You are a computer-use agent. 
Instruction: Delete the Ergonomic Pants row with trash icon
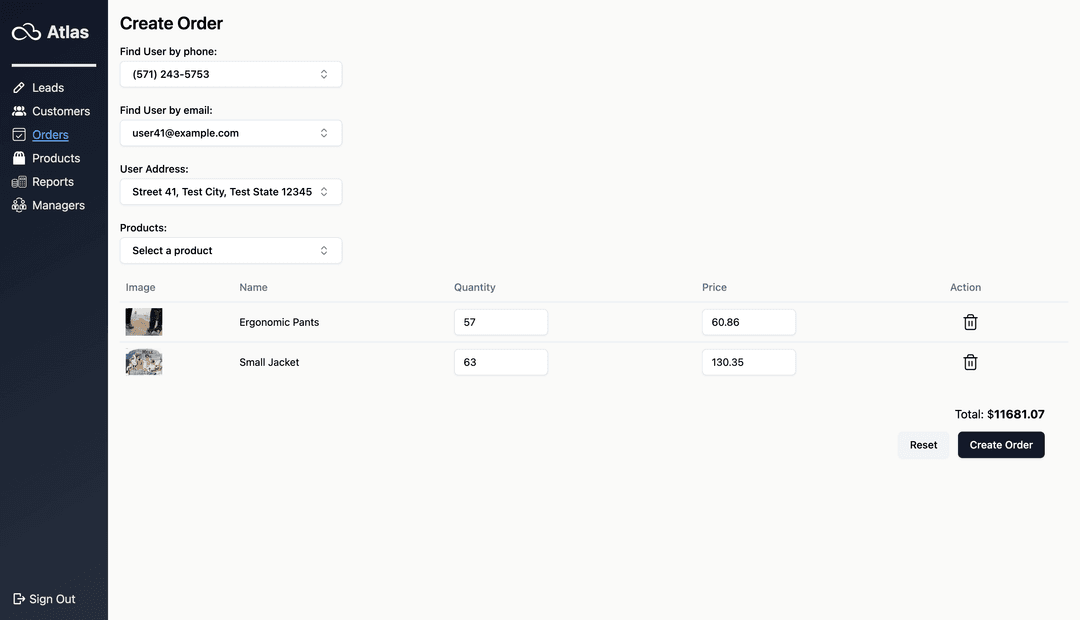click(x=969, y=322)
